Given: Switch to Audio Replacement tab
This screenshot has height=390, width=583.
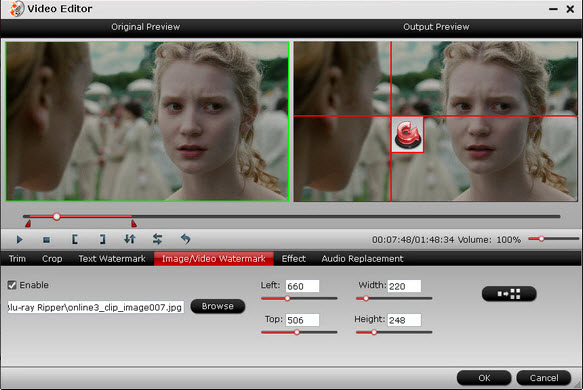Looking at the screenshot, I should [362, 259].
